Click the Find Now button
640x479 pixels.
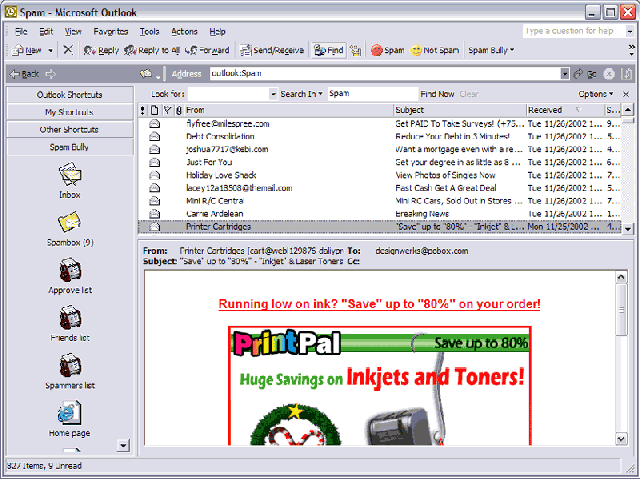point(437,94)
